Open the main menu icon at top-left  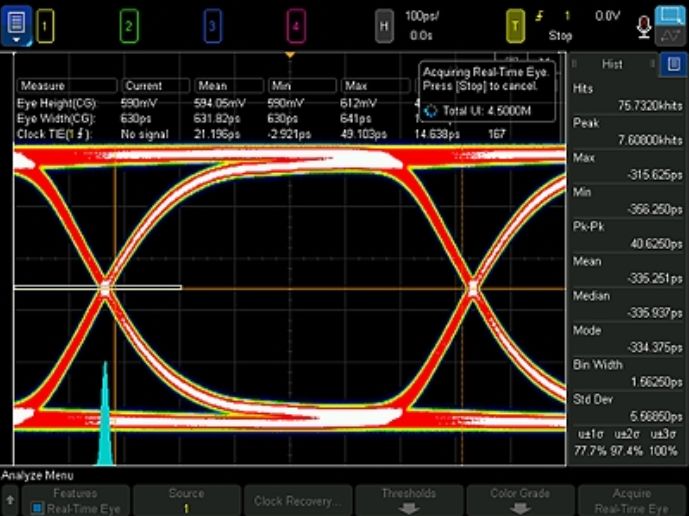(16, 24)
